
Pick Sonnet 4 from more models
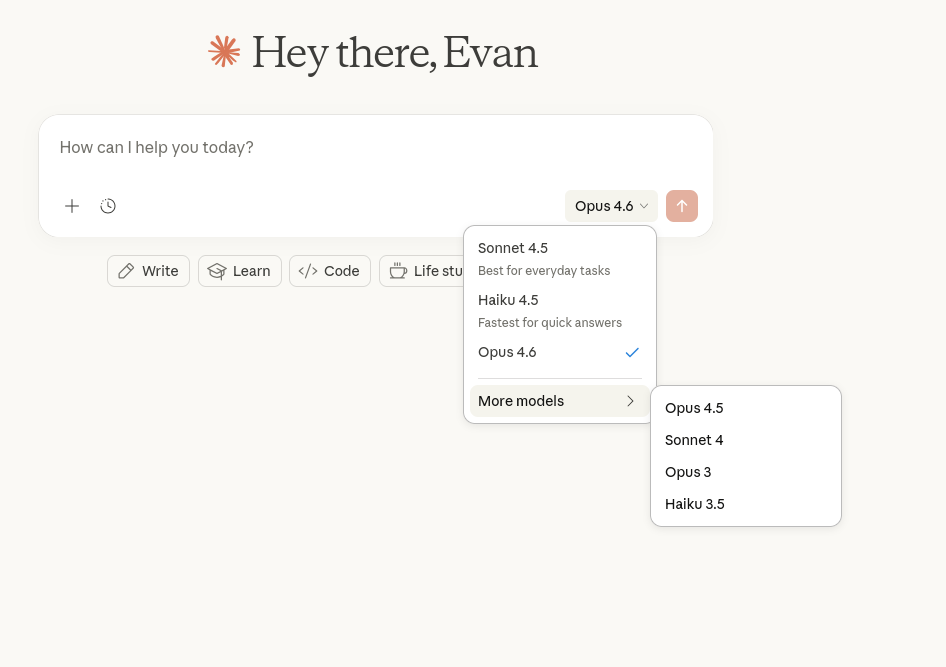tap(694, 440)
